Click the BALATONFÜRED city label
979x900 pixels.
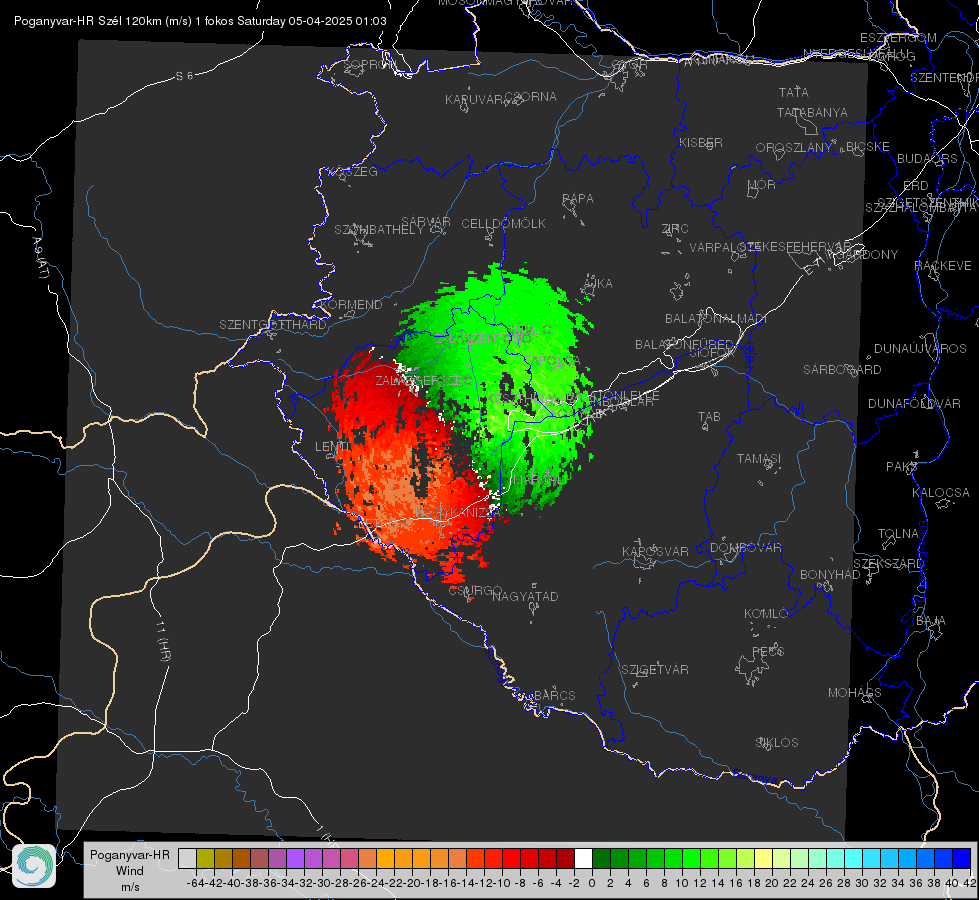[684, 344]
